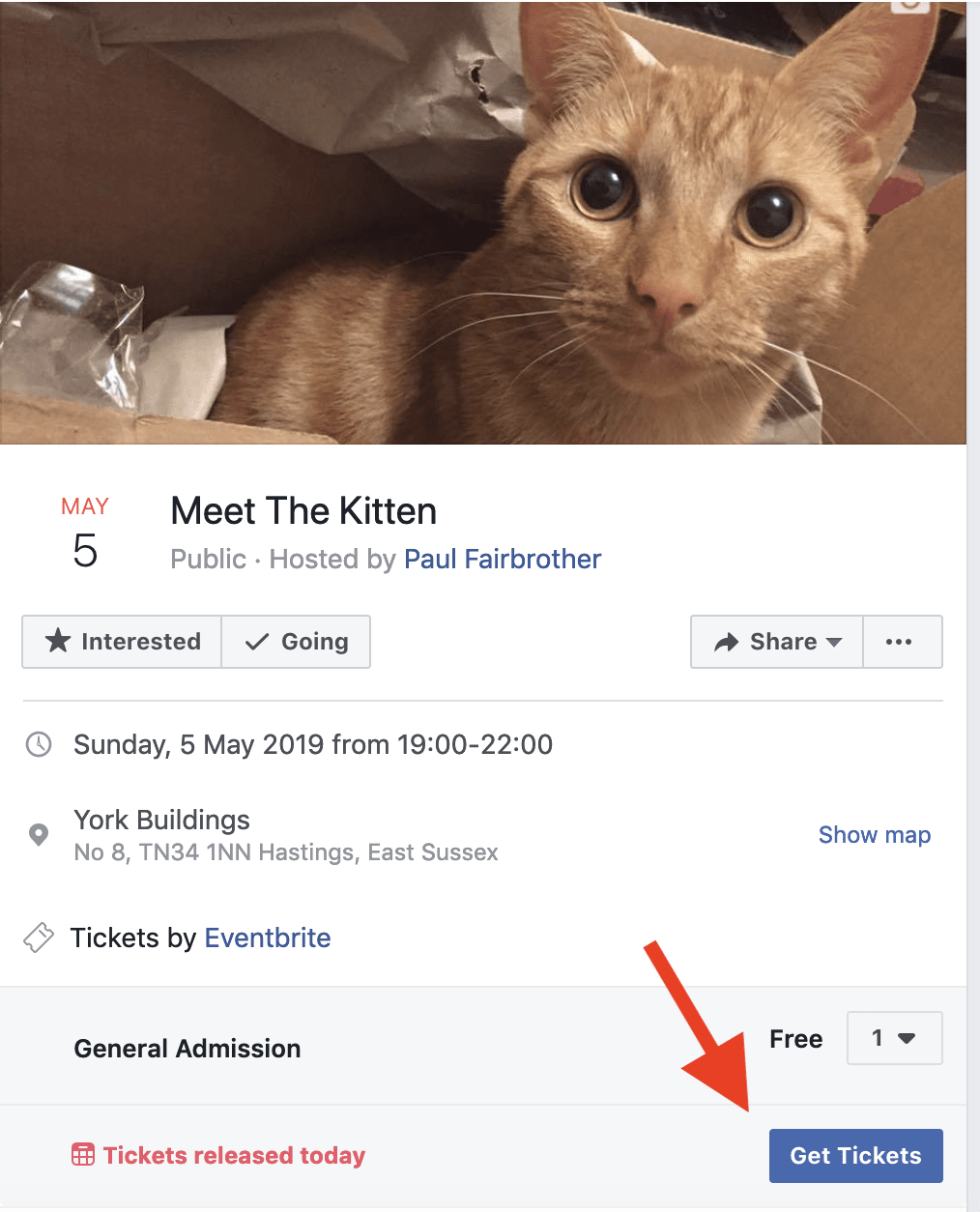Open host Paul Fairbrother's profile
The image size is (980, 1212).
pos(503,560)
